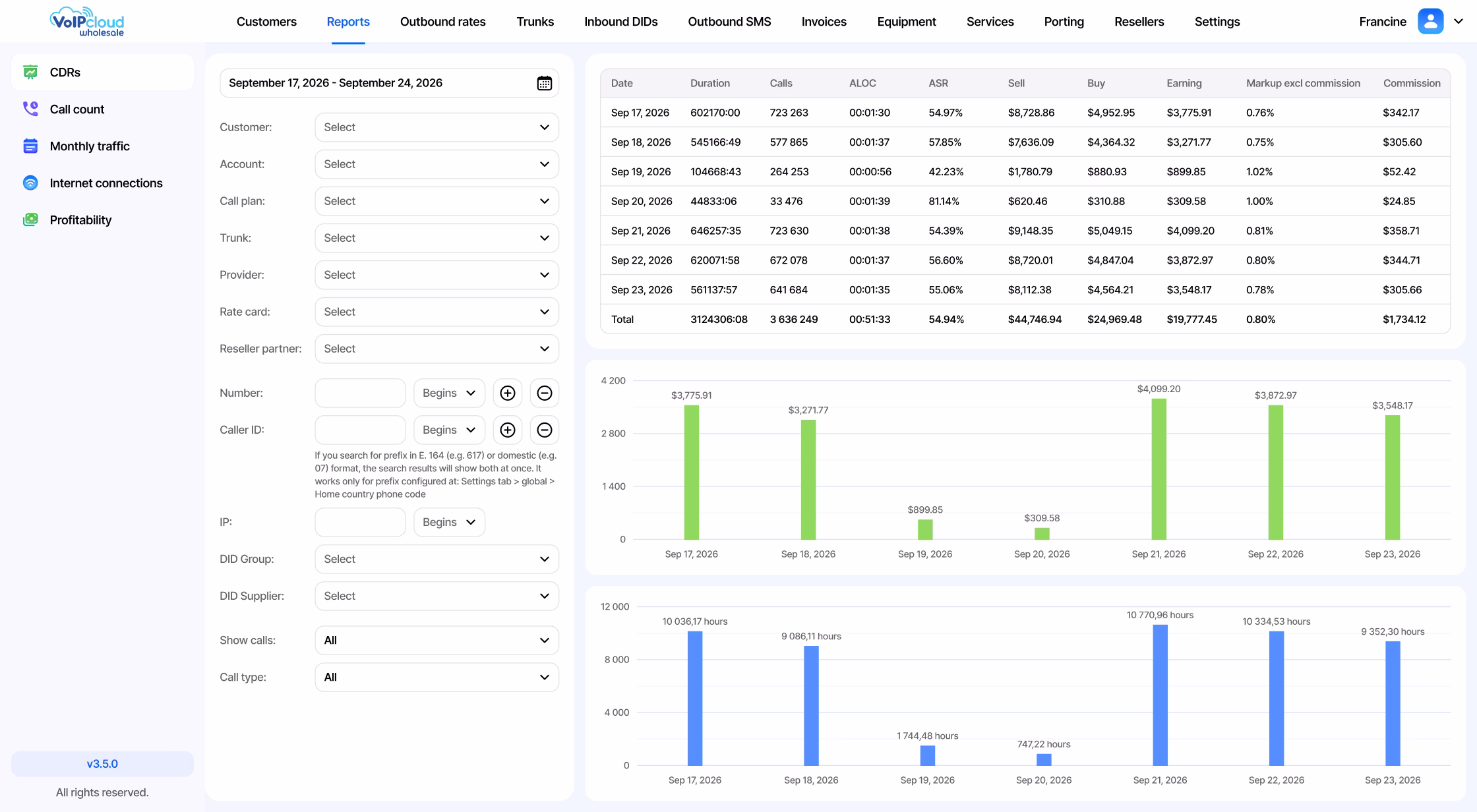Image resolution: width=1477 pixels, height=812 pixels.
Task: Click the Francine user avatar icon
Action: 1430,21
